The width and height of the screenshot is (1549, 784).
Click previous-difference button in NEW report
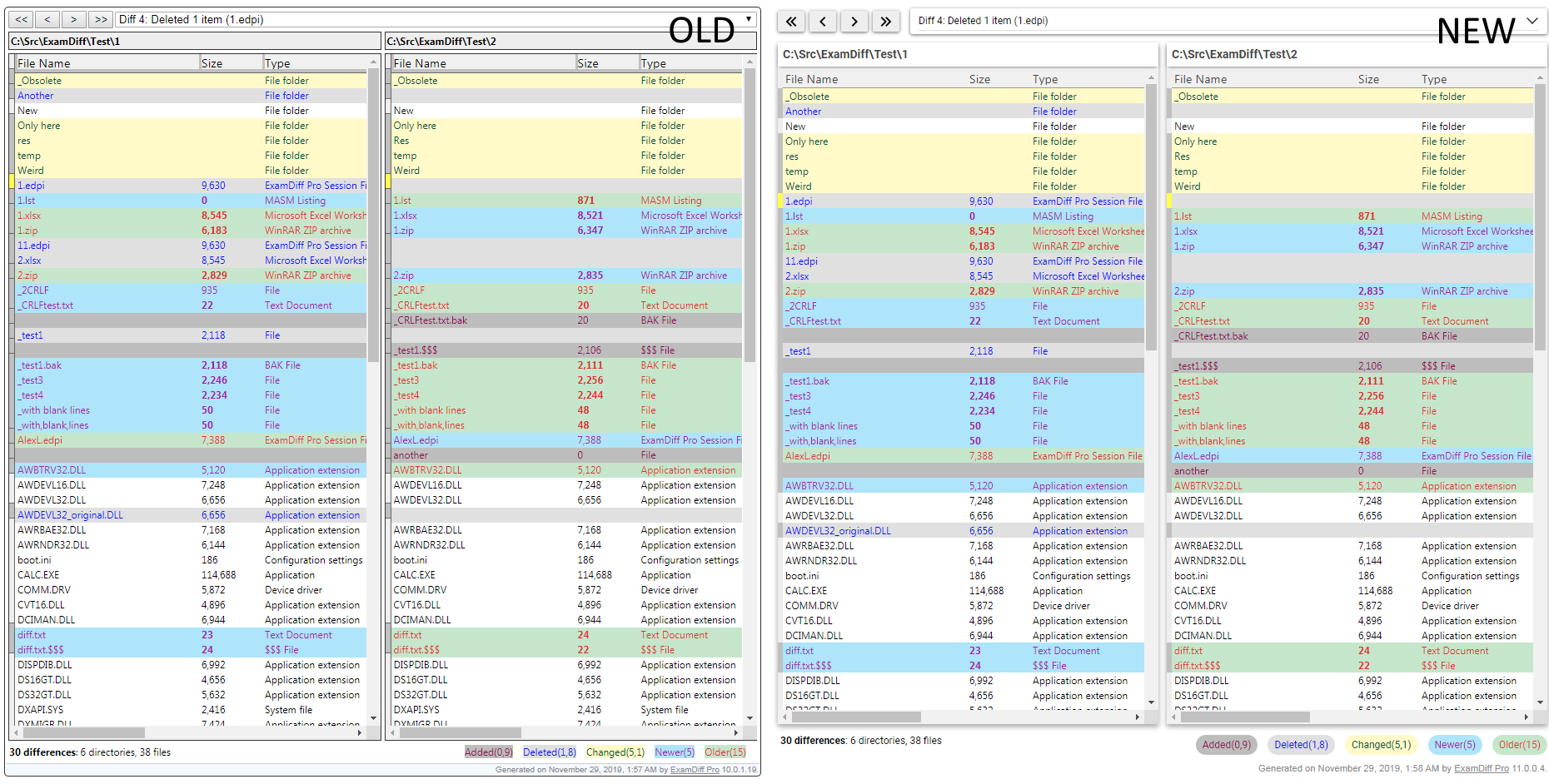pos(823,22)
